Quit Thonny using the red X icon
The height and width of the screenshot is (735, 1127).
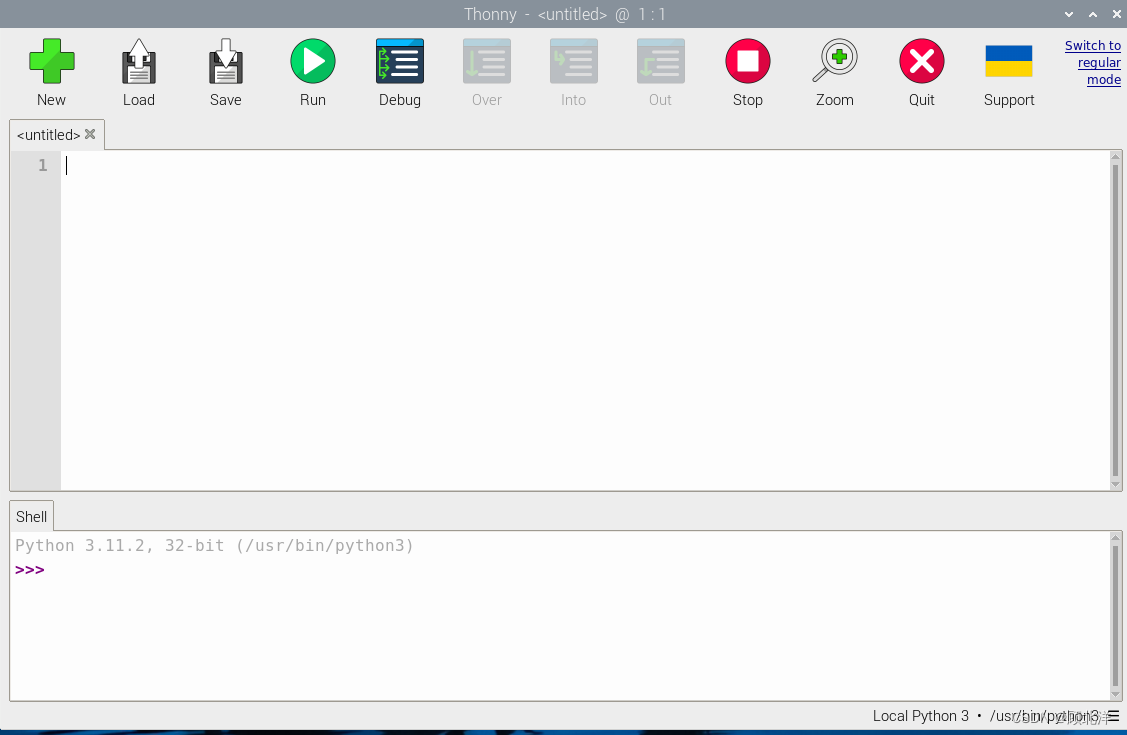point(921,62)
